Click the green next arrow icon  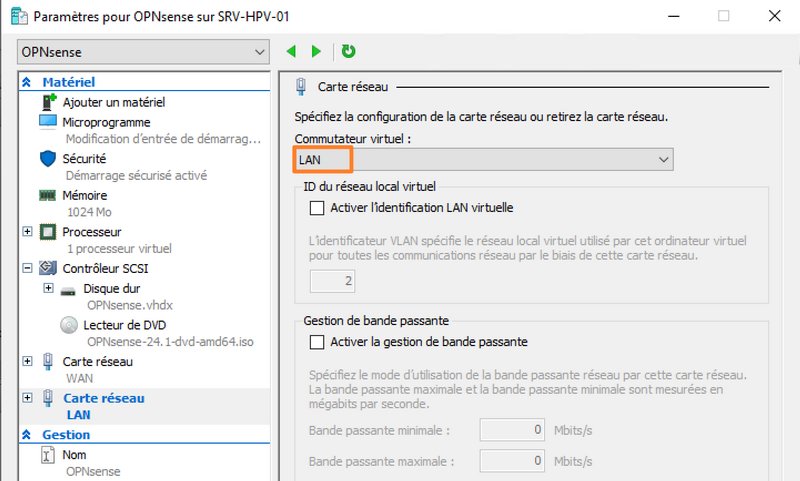click(316, 51)
